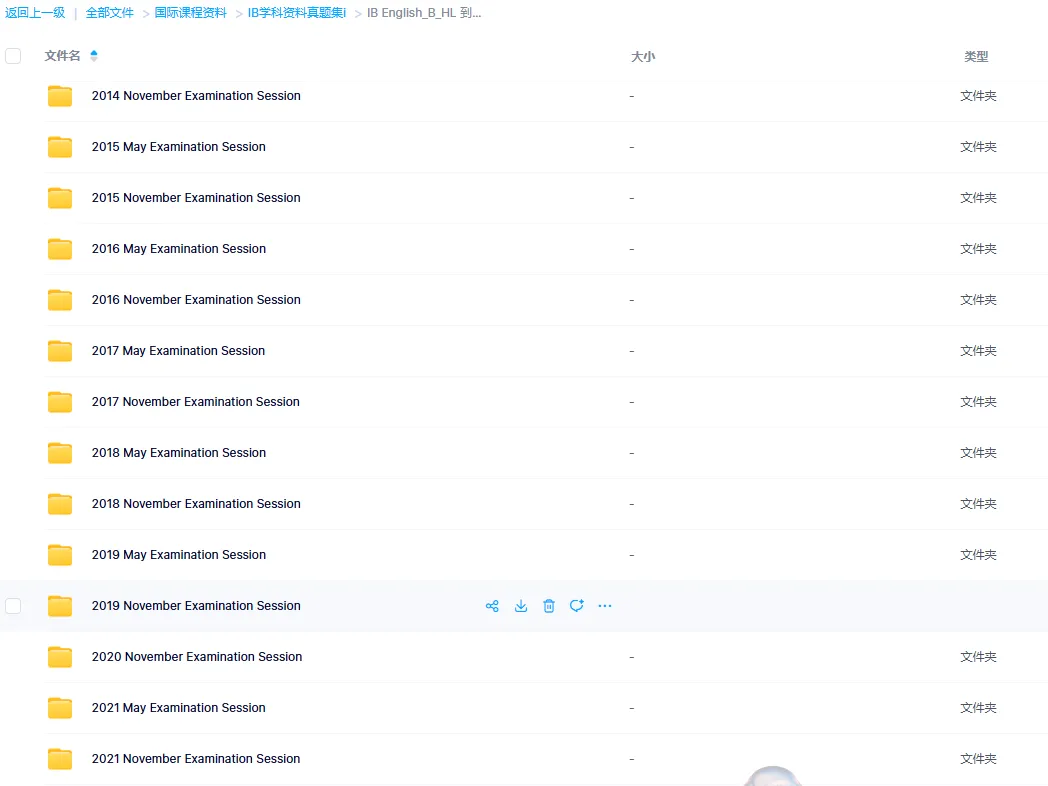Open 2016 May Examination Session
Screen dimensions: 1048x786
point(178,249)
